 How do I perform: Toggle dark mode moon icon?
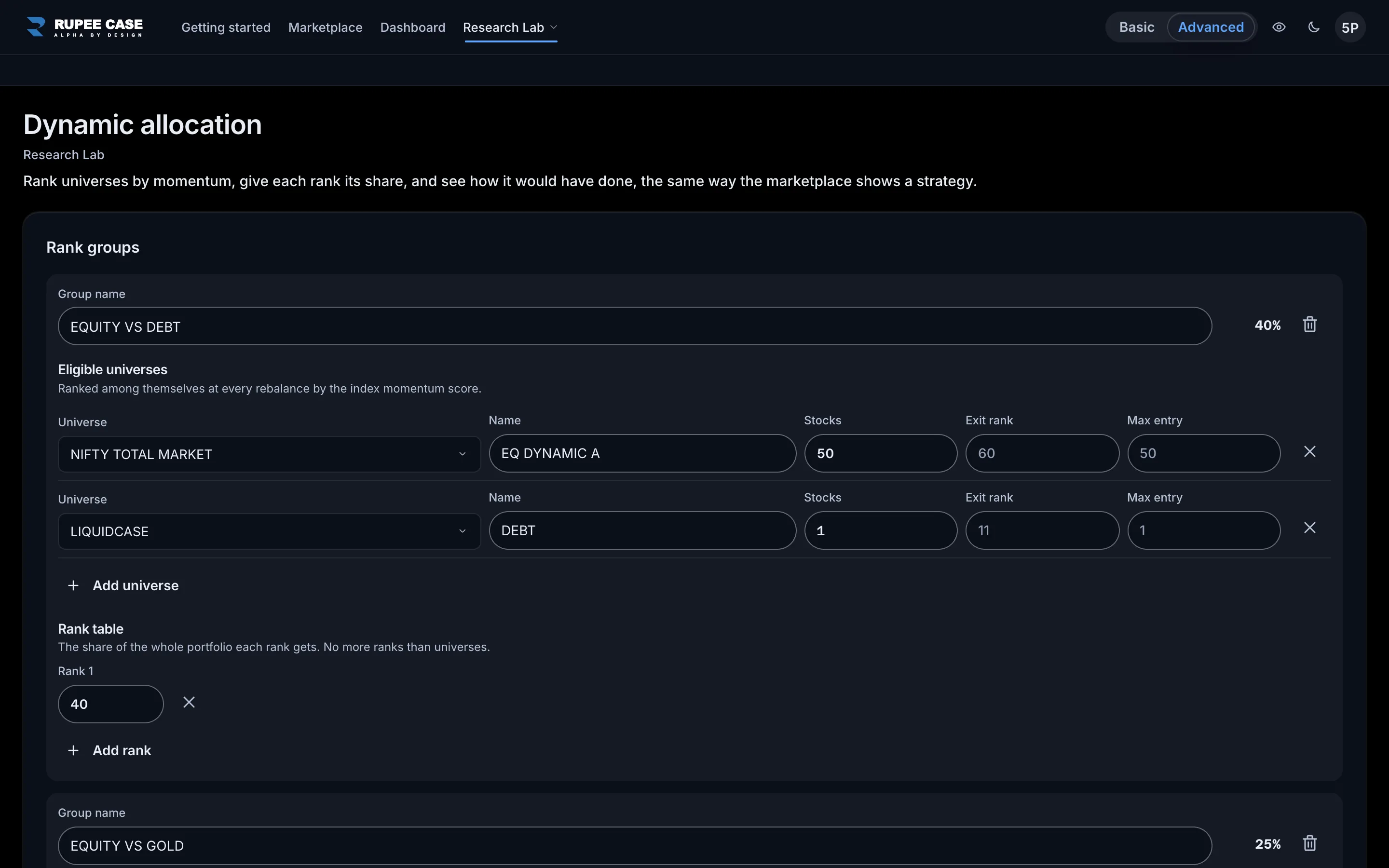pos(1313,27)
